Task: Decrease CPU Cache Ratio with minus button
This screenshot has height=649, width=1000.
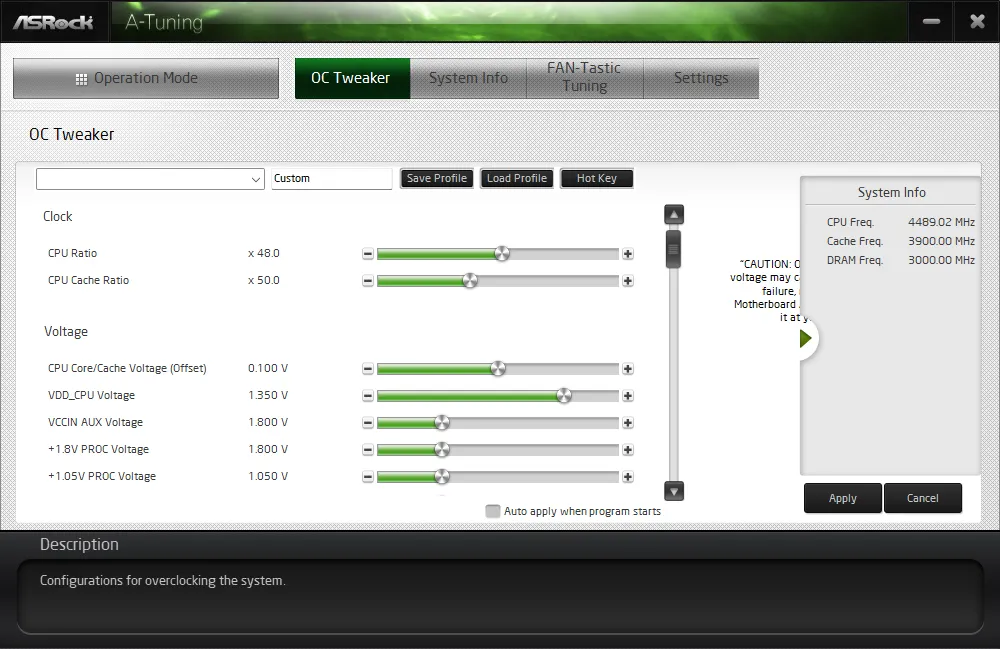Action: (367, 281)
